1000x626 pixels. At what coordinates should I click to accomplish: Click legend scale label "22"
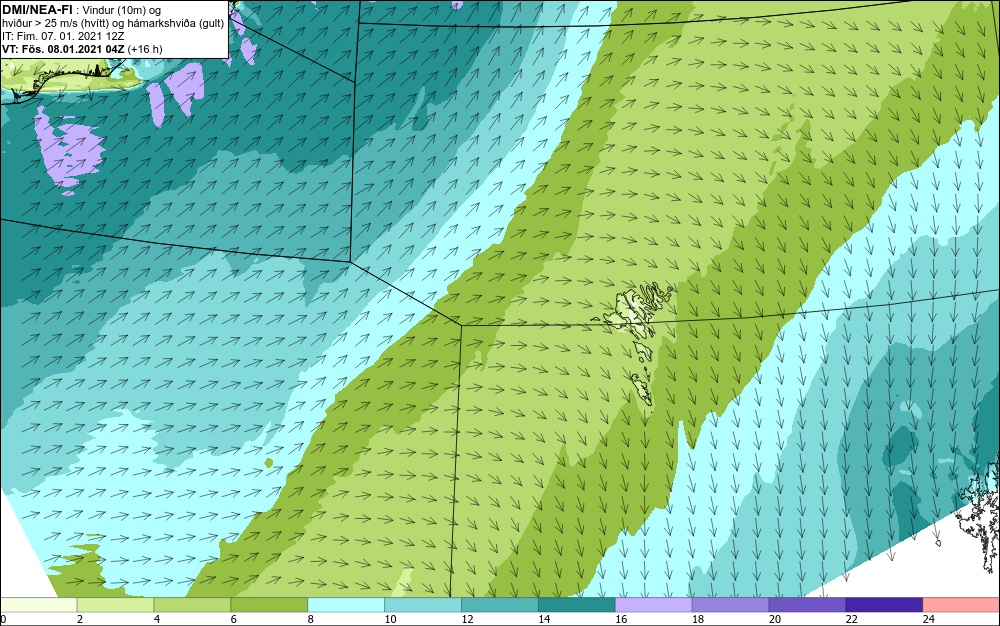[851, 619]
